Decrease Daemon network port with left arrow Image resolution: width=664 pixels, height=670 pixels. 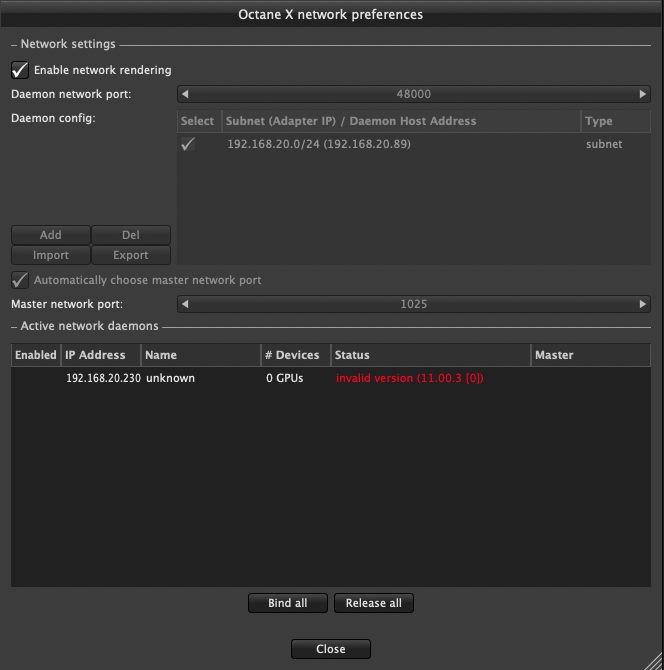[x=185, y=94]
